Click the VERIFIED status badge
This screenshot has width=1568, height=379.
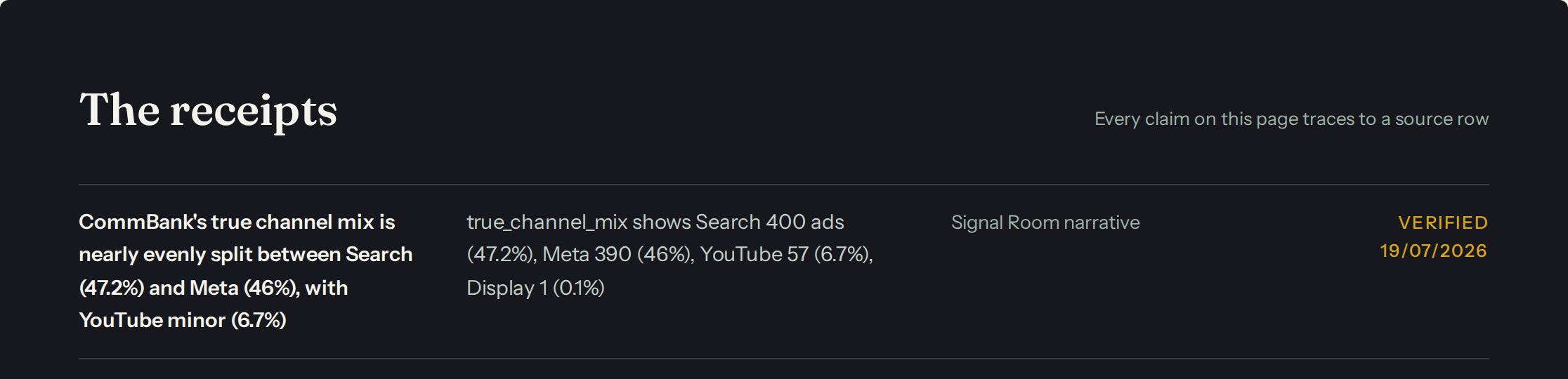(1443, 222)
